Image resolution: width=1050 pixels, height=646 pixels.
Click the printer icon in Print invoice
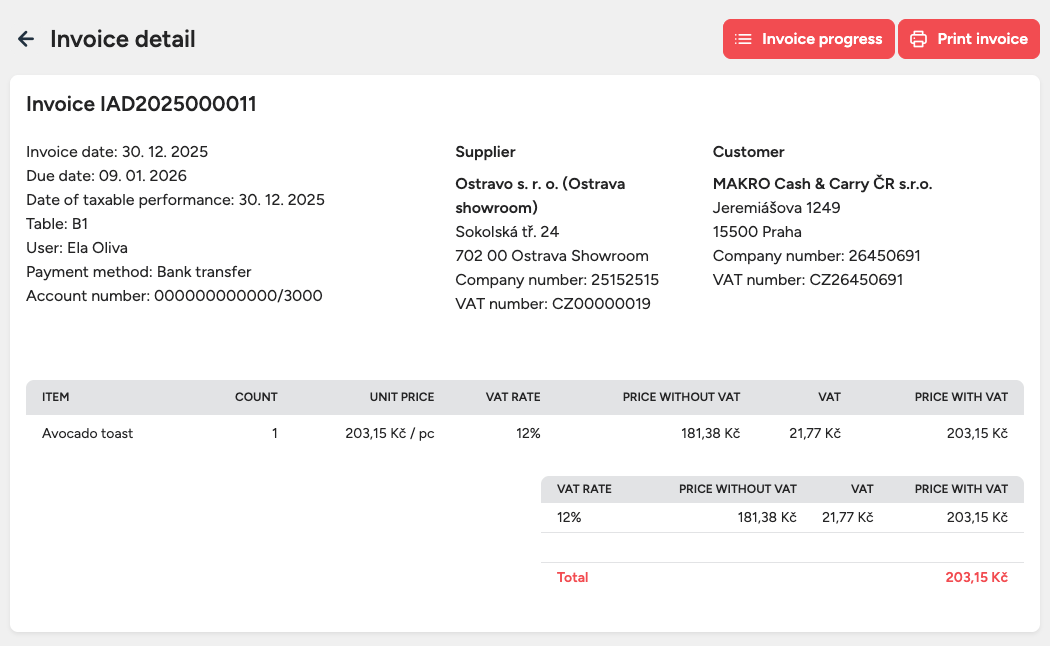(x=918, y=39)
